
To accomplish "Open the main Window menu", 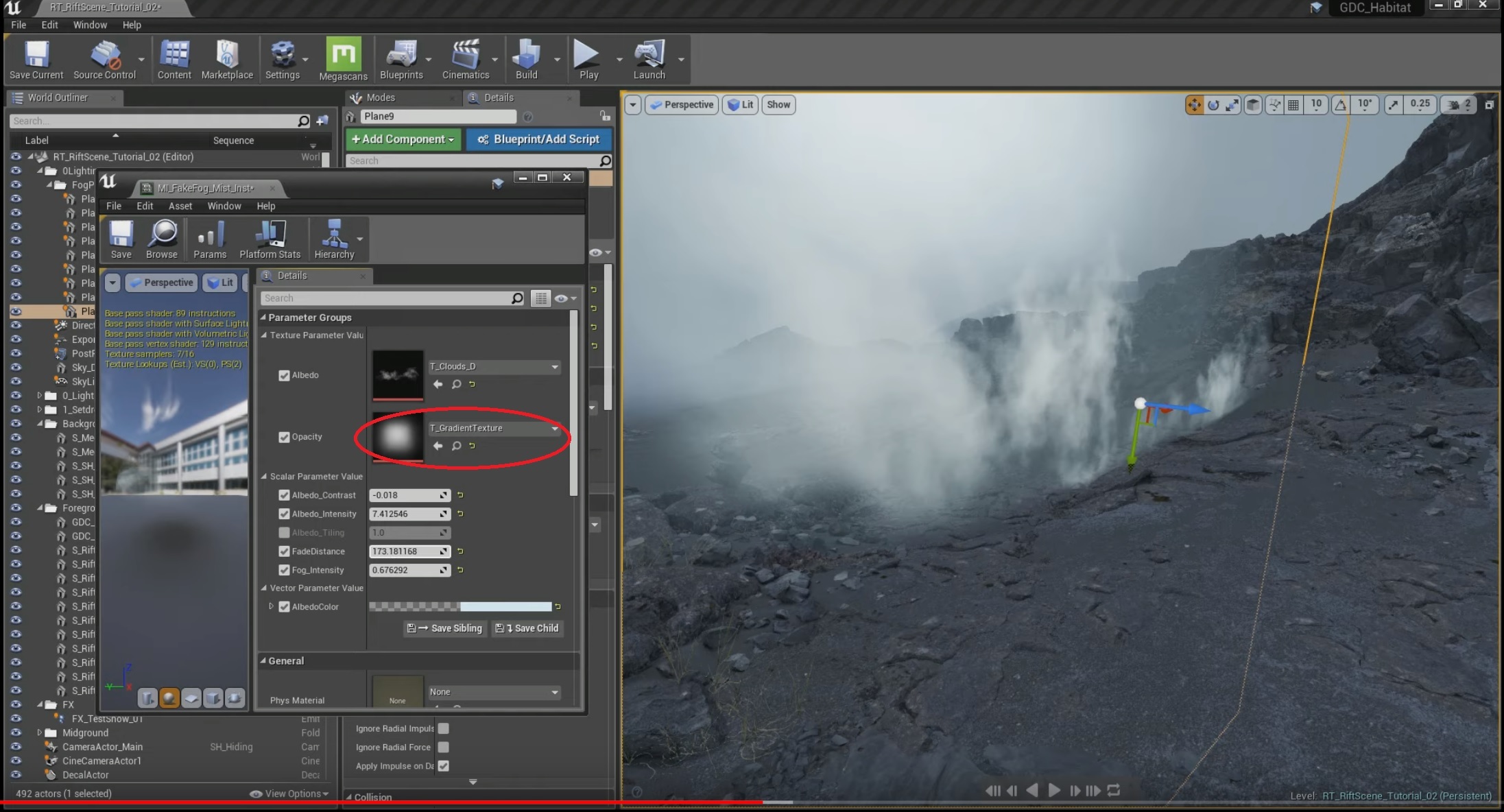I will point(90,25).
